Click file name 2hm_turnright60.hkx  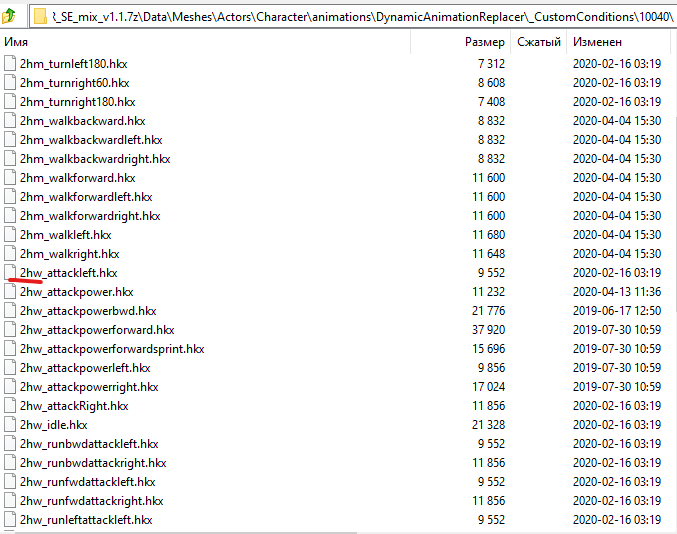click(x=74, y=83)
